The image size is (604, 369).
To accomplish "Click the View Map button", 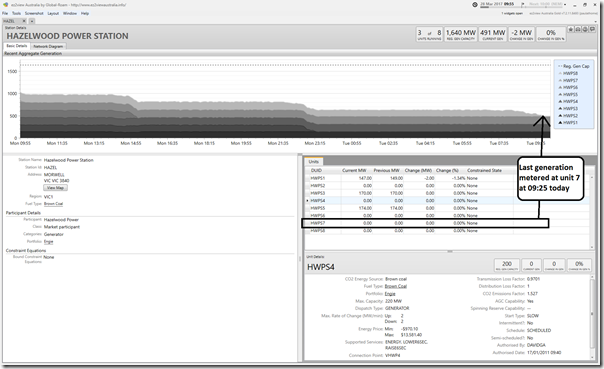I will click(55, 188).
